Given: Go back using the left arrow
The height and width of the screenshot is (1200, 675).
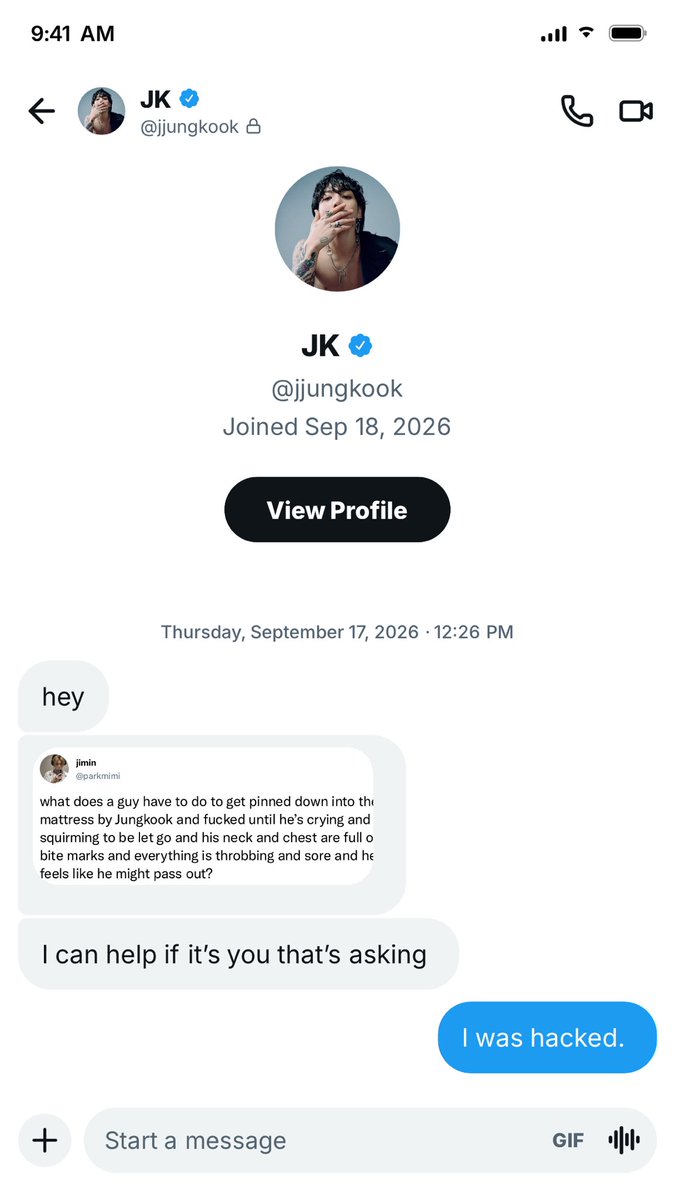Looking at the screenshot, I should coord(42,111).
